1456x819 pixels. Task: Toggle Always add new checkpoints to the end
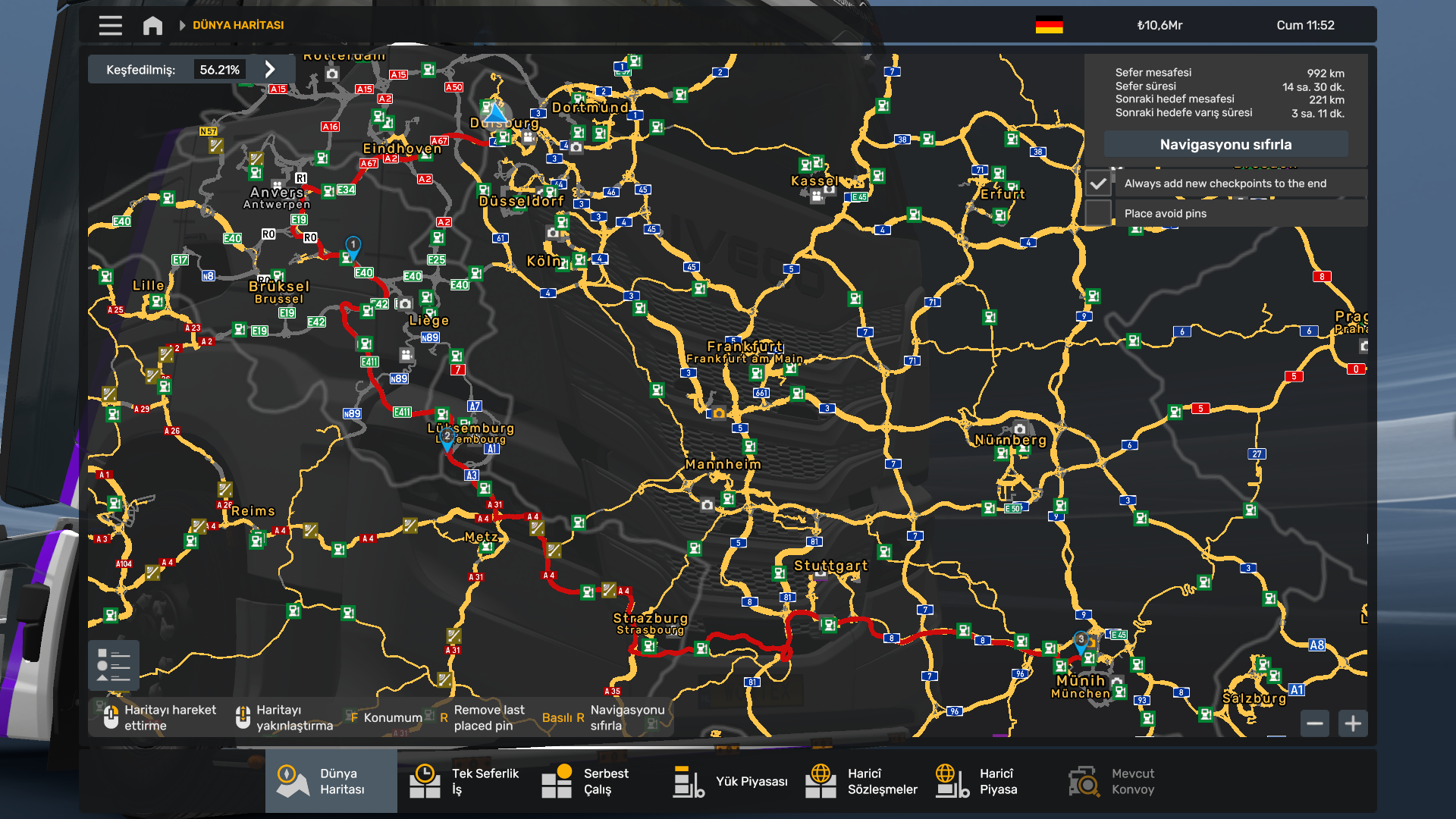[1098, 184]
